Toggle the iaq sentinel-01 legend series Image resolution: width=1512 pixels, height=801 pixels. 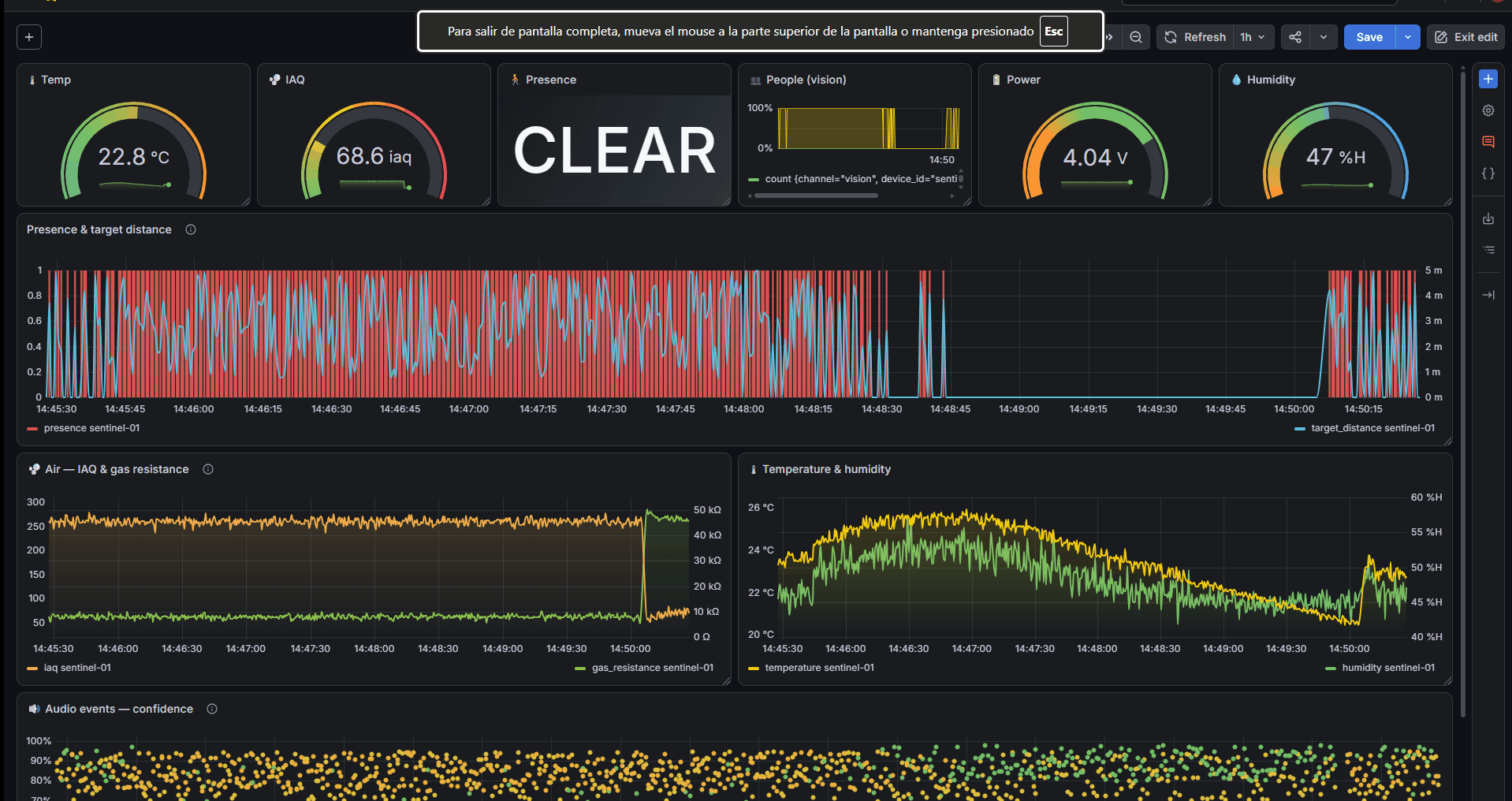tap(77, 668)
